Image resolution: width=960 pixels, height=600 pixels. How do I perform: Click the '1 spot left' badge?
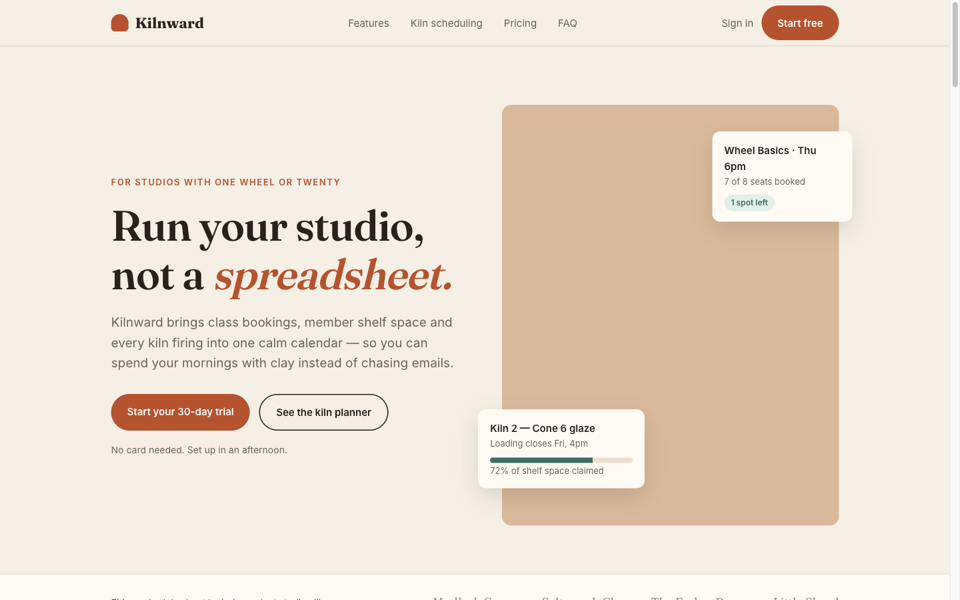click(749, 203)
